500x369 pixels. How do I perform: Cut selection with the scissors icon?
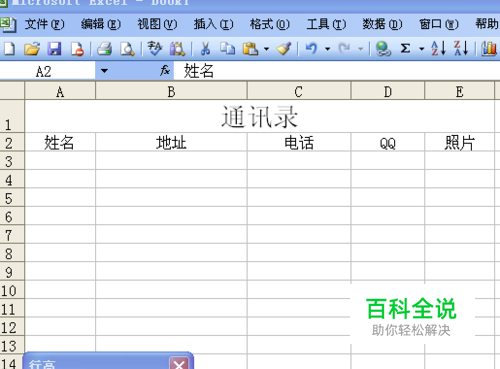pos(205,49)
